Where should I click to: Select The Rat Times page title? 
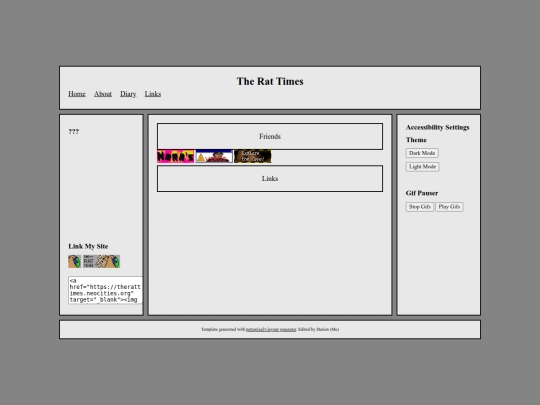click(x=270, y=81)
